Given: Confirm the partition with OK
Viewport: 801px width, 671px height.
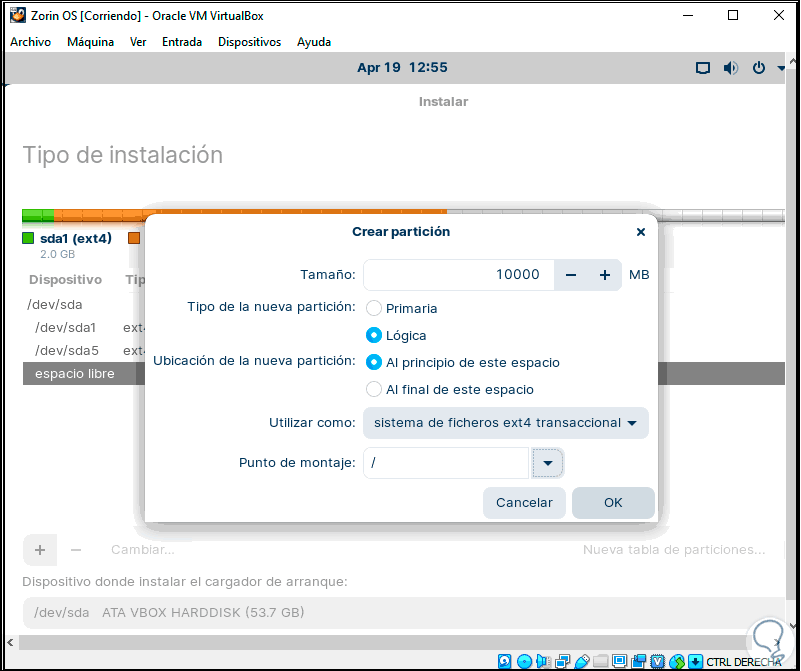Looking at the screenshot, I should [613, 502].
